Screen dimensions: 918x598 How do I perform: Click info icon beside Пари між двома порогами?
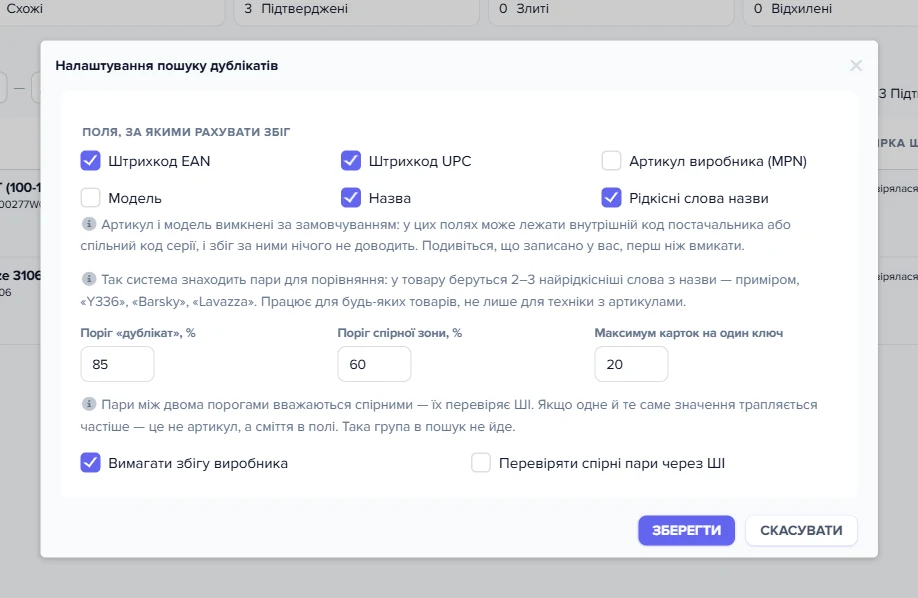(x=88, y=404)
